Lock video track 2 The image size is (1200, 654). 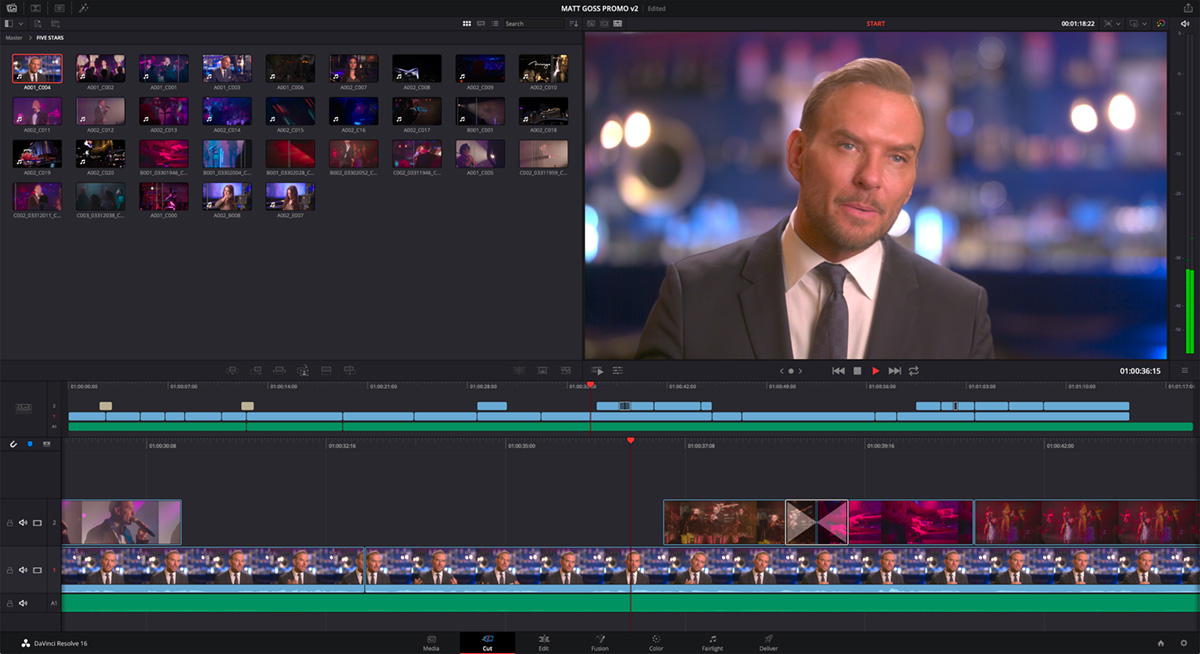(x=10, y=522)
